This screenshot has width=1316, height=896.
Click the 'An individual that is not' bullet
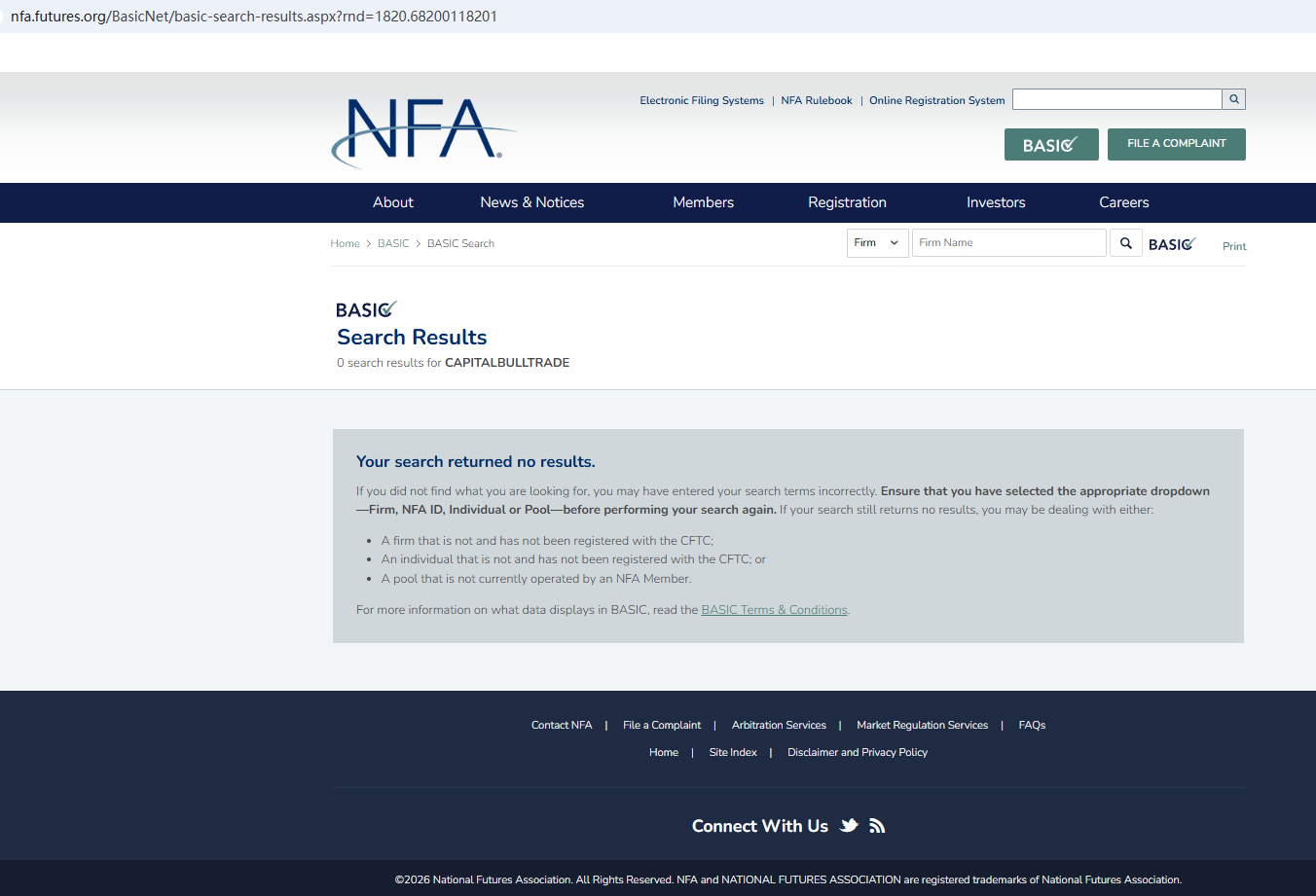point(573,559)
